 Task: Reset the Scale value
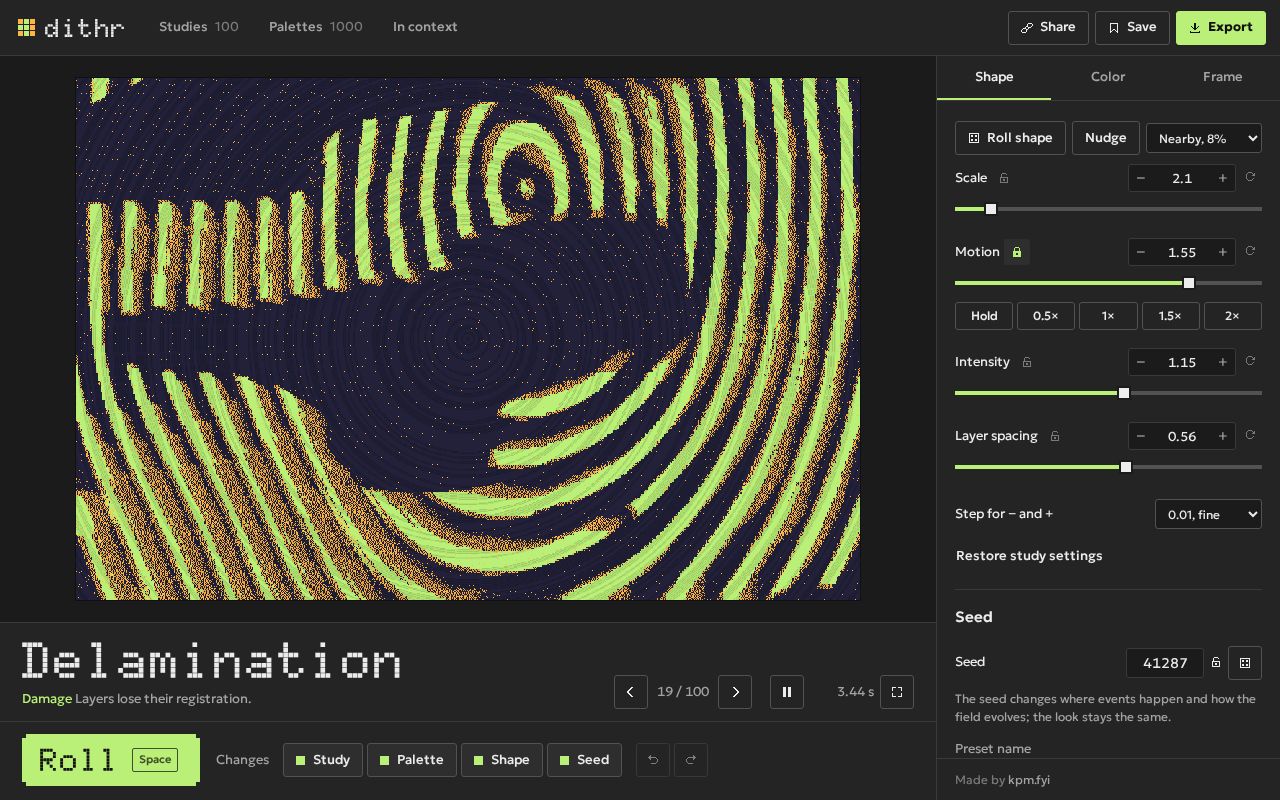click(x=1250, y=177)
